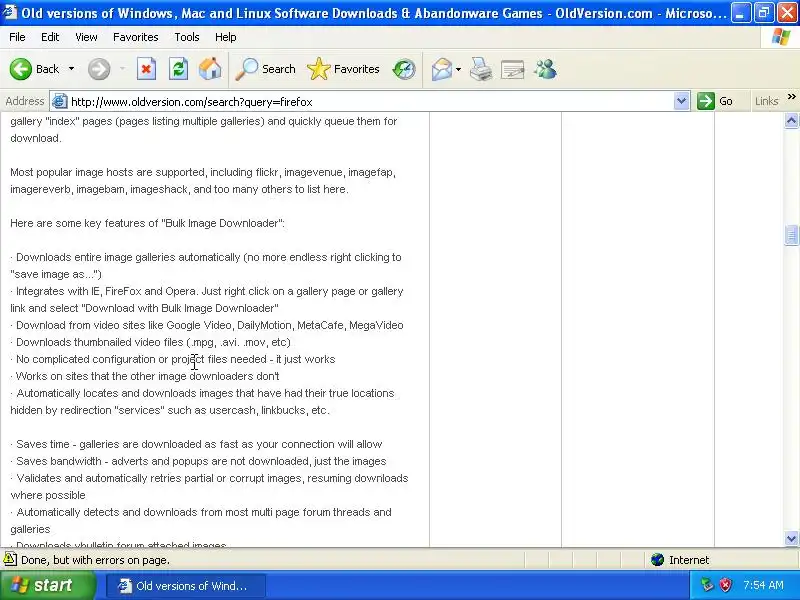Screen dimensions: 800x600
Task: Click the scrollbar up arrow
Action: click(x=791, y=121)
